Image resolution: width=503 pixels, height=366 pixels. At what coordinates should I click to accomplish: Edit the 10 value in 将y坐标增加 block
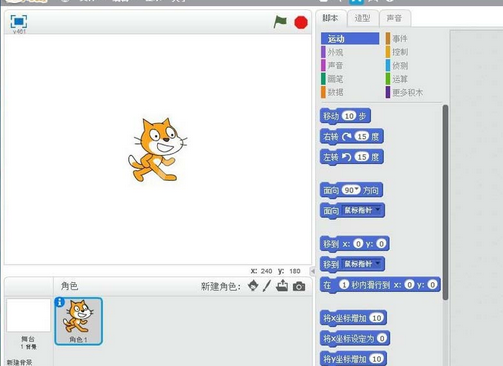click(377, 359)
